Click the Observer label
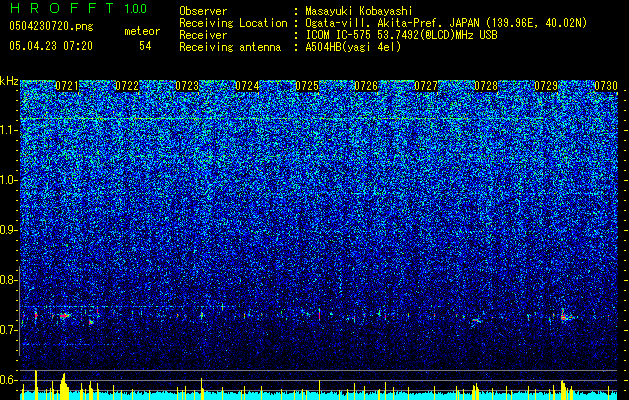The height and width of the screenshot is (400, 629). click(203, 11)
